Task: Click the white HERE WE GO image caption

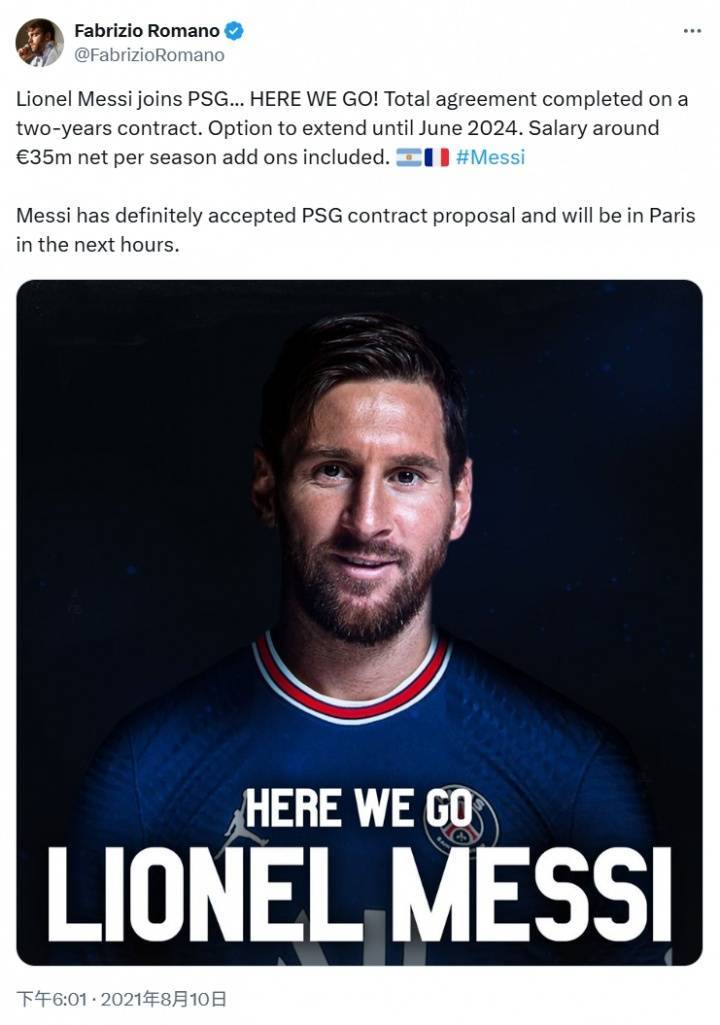Action: pyautogui.click(x=359, y=806)
